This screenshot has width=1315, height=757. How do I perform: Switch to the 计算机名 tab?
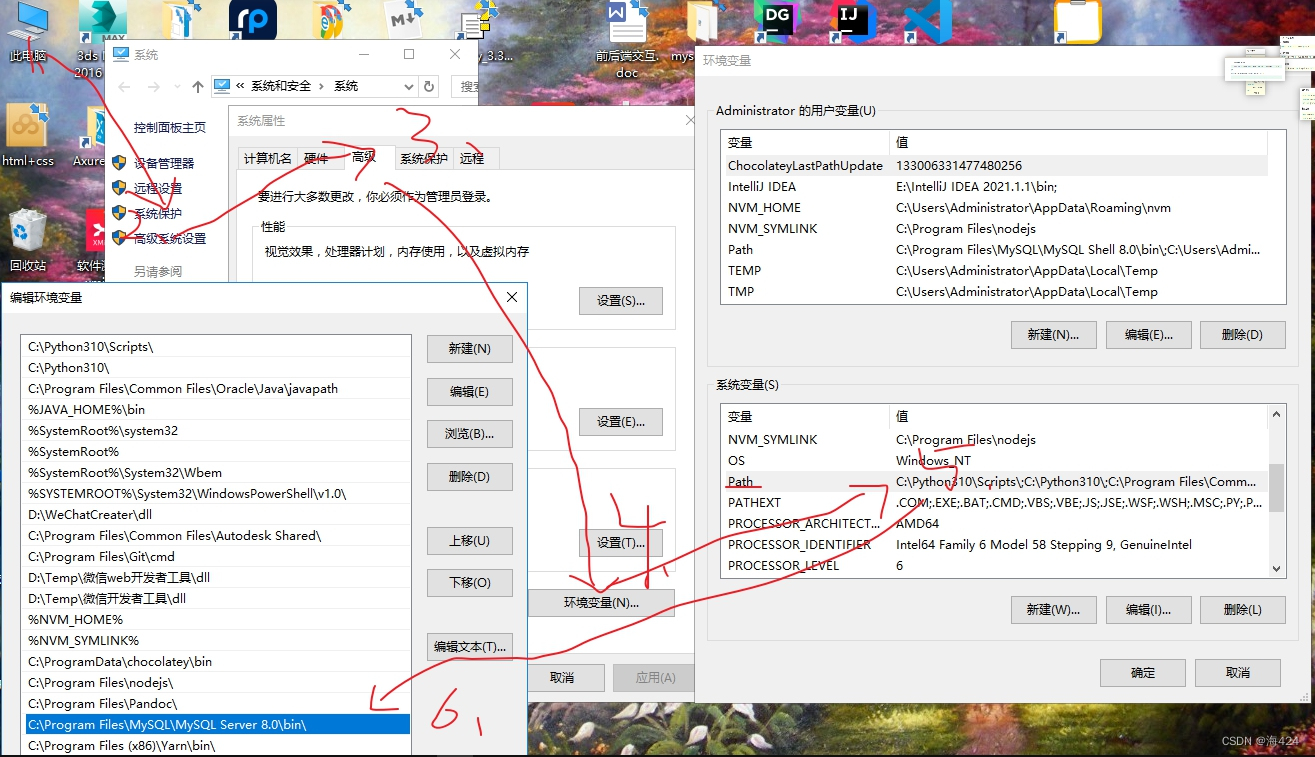click(x=268, y=158)
